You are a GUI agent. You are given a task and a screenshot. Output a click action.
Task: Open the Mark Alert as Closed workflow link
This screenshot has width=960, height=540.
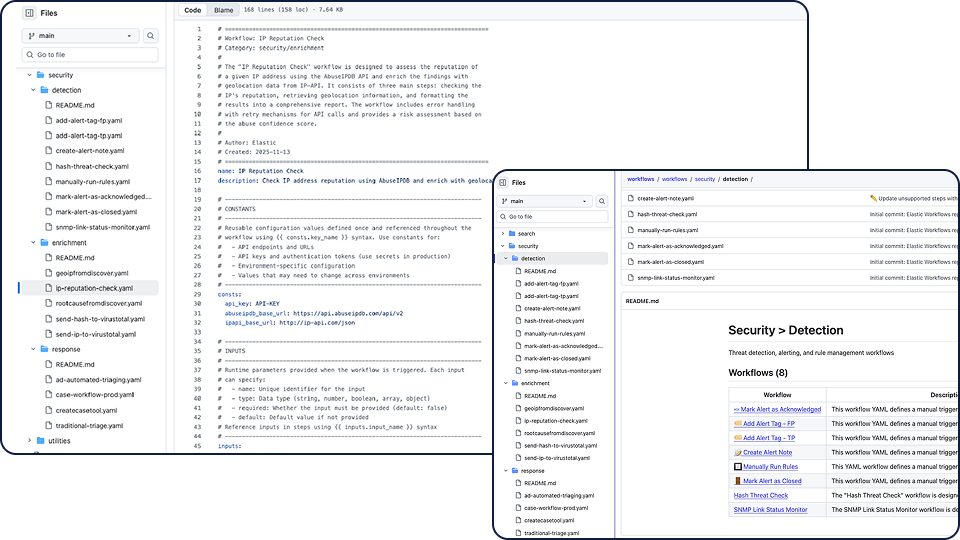tap(768, 481)
